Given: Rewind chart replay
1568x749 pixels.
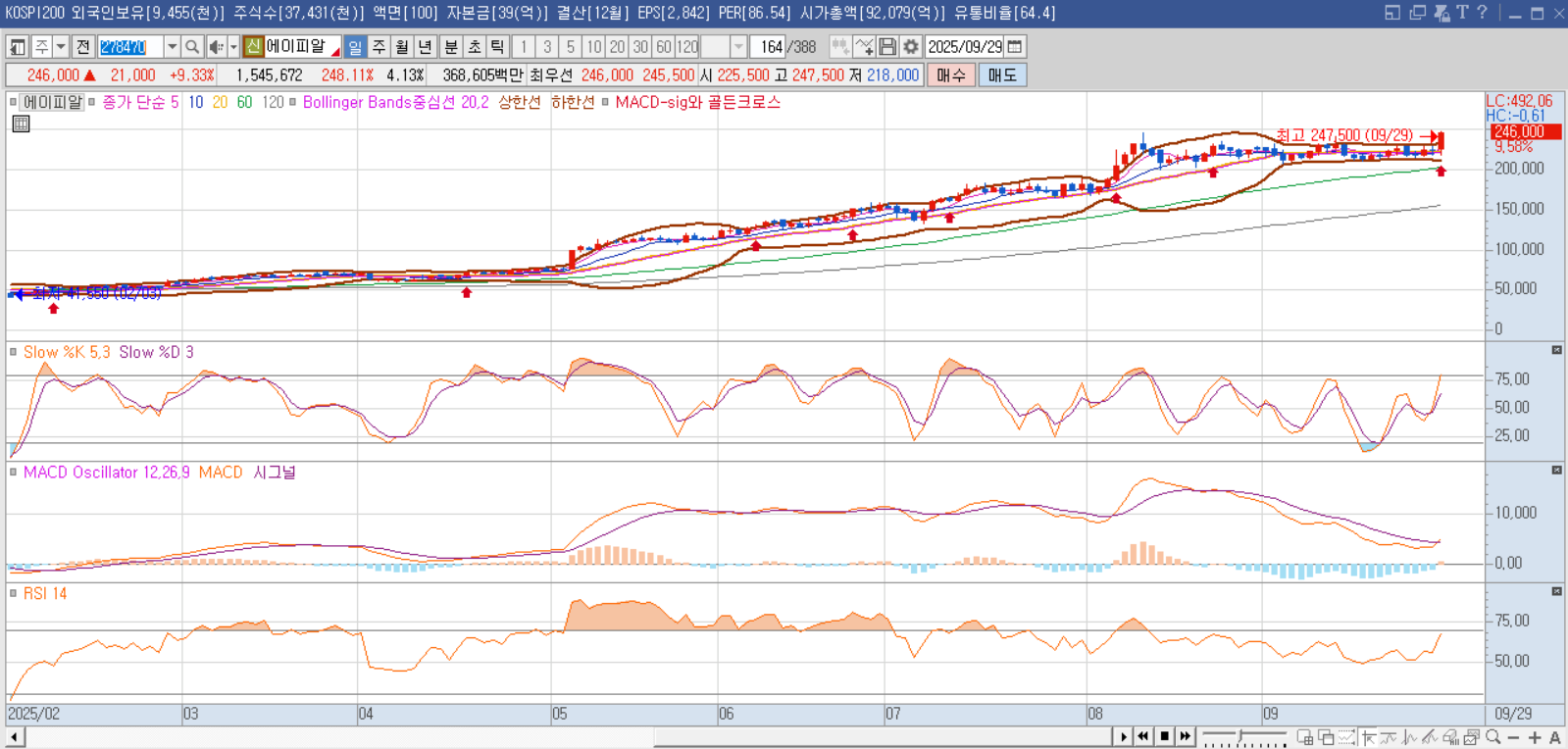Looking at the screenshot, I should coord(1143,736).
